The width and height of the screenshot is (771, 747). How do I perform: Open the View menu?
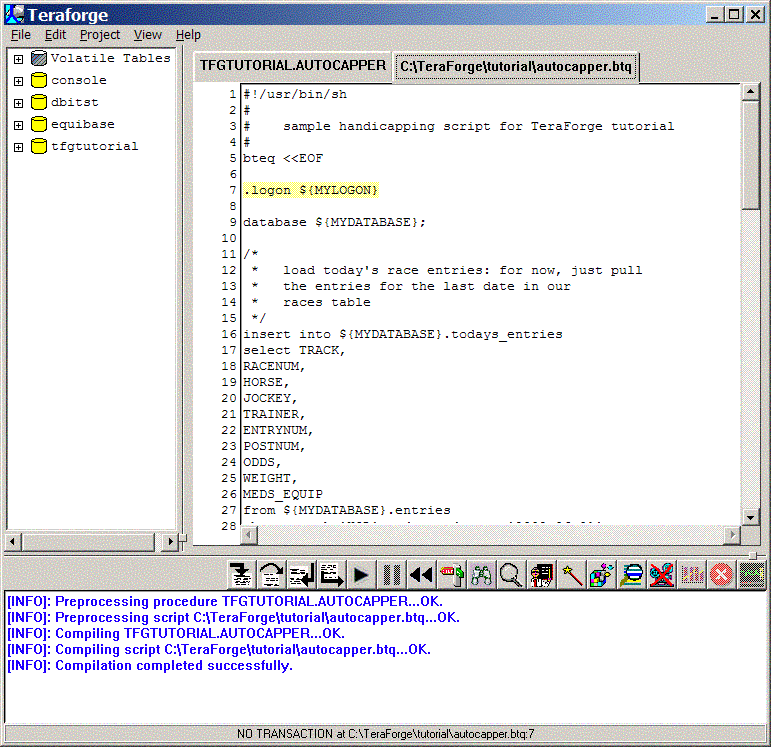tap(148, 35)
